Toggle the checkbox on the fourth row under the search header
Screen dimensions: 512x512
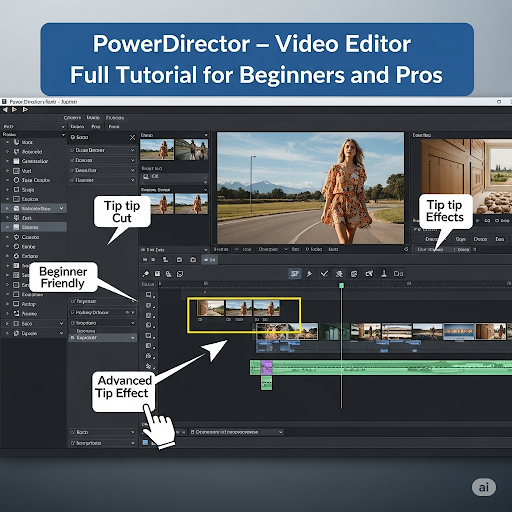[72, 180]
